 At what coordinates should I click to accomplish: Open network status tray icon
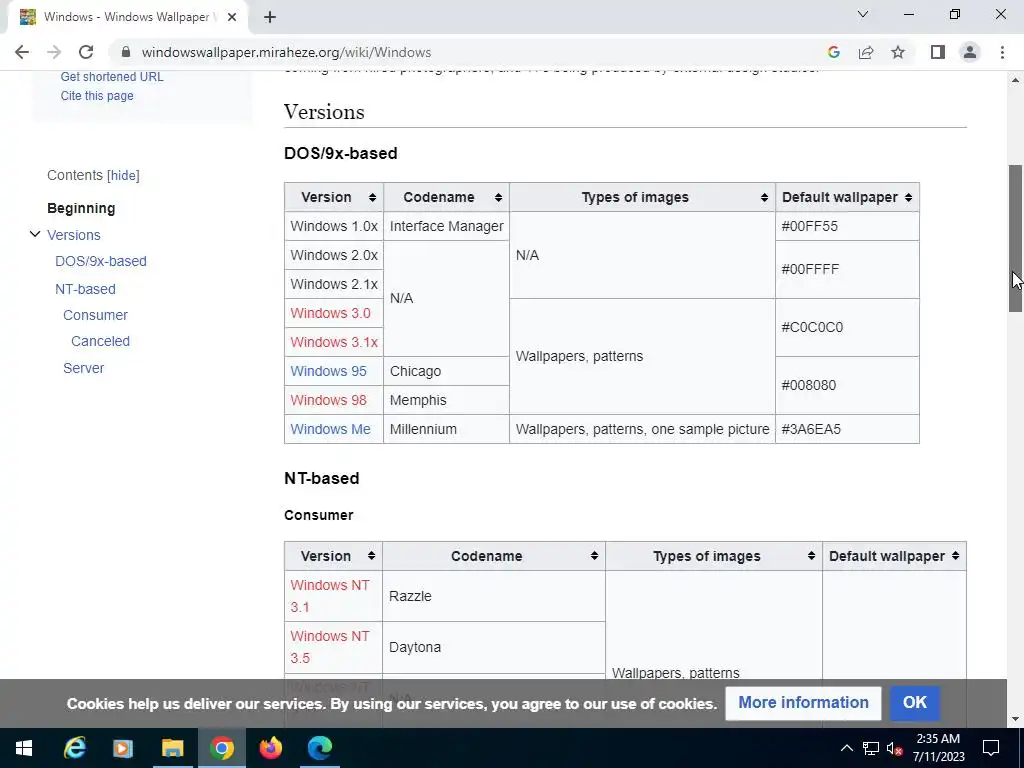coord(871,748)
